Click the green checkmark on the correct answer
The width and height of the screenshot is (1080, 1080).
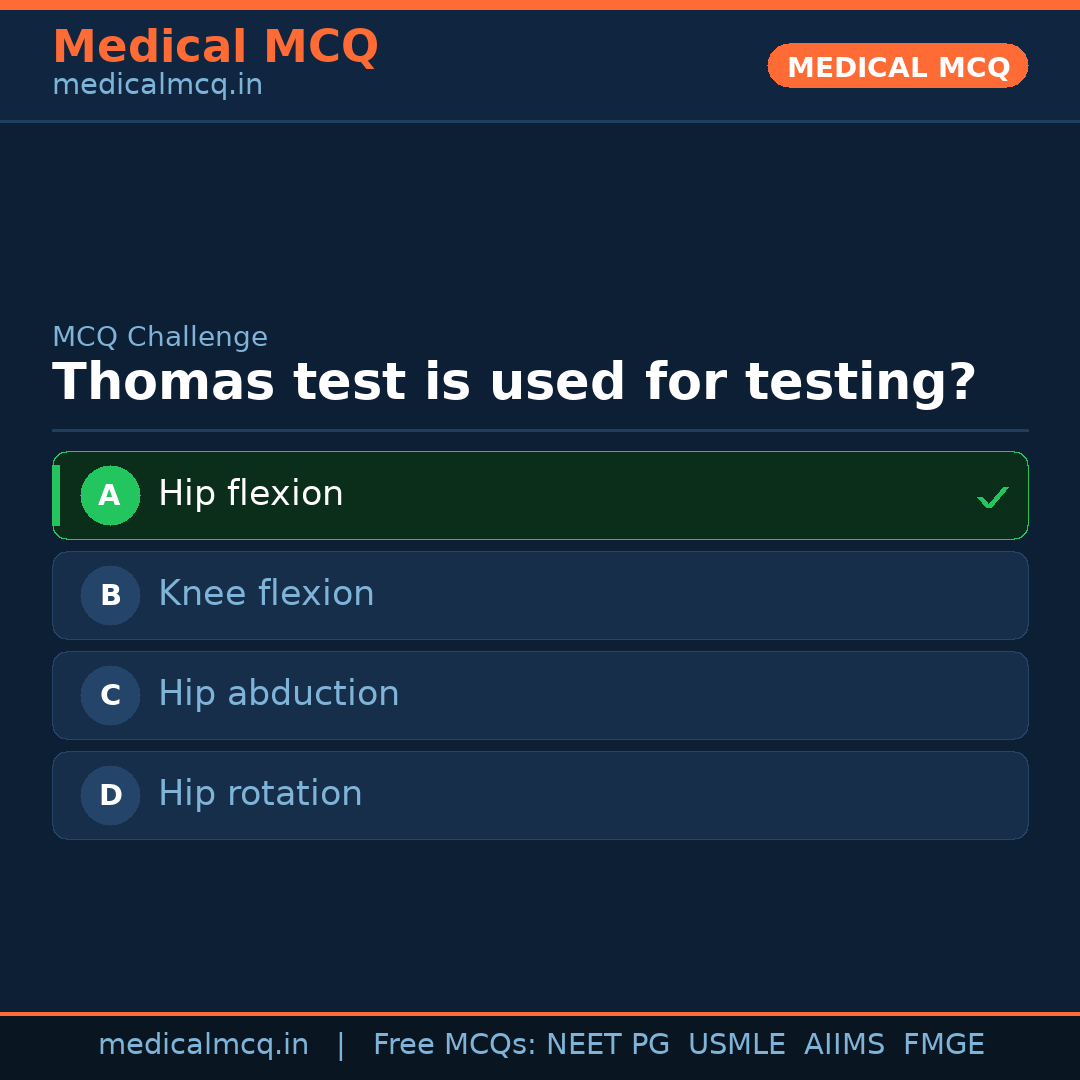pos(991,495)
